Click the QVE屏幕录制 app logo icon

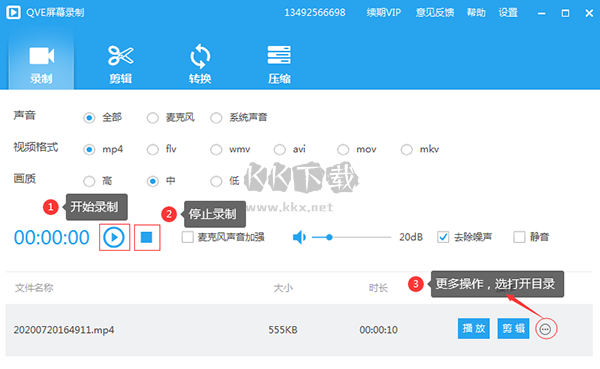[x=13, y=12]
